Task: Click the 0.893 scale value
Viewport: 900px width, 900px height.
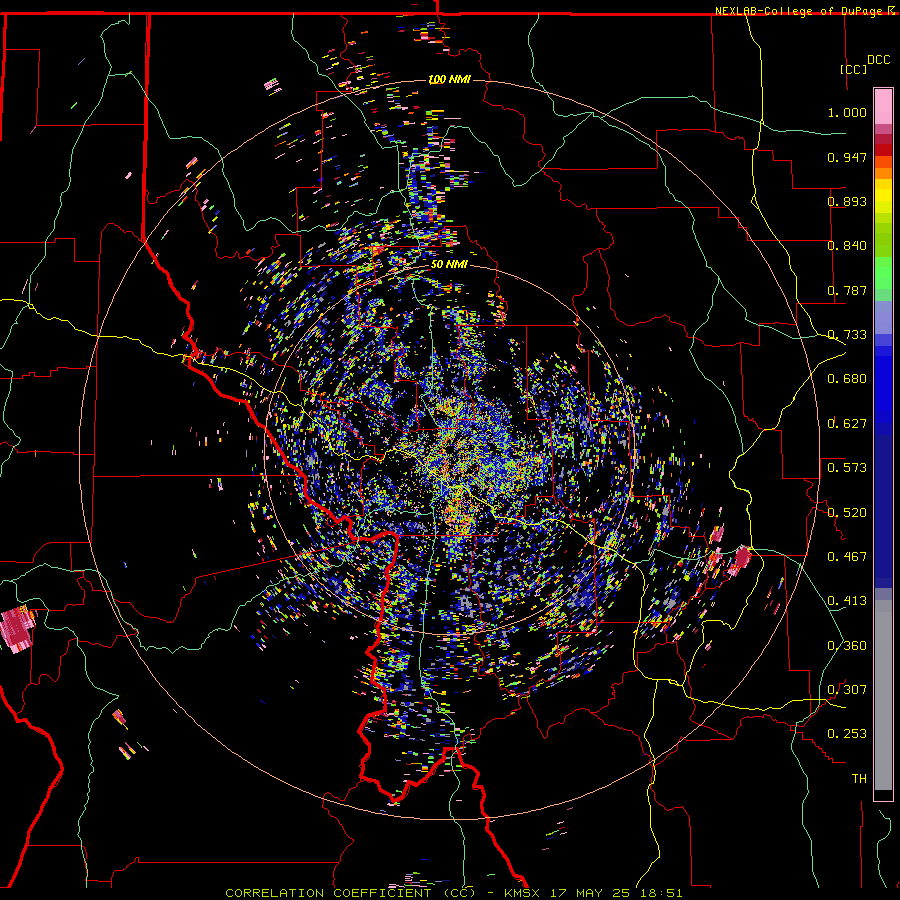Action: click(x=847, y=201)
